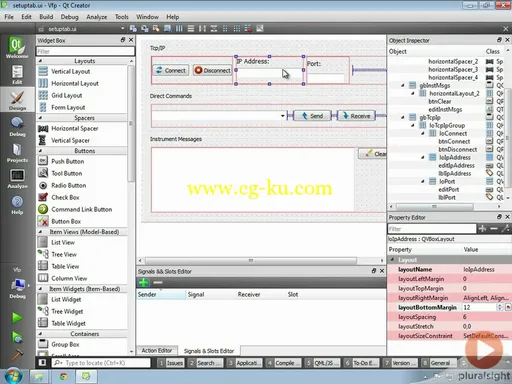Click Edit Tab Order toolbar icon
Screen dimensions: 512x384
[167, 29]
